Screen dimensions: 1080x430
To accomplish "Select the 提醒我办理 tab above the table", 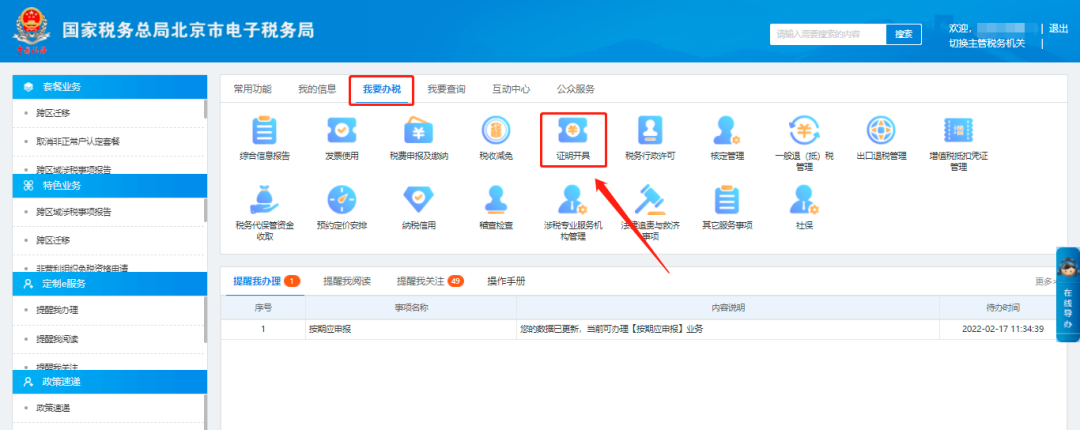I will (x=266, y=281).
